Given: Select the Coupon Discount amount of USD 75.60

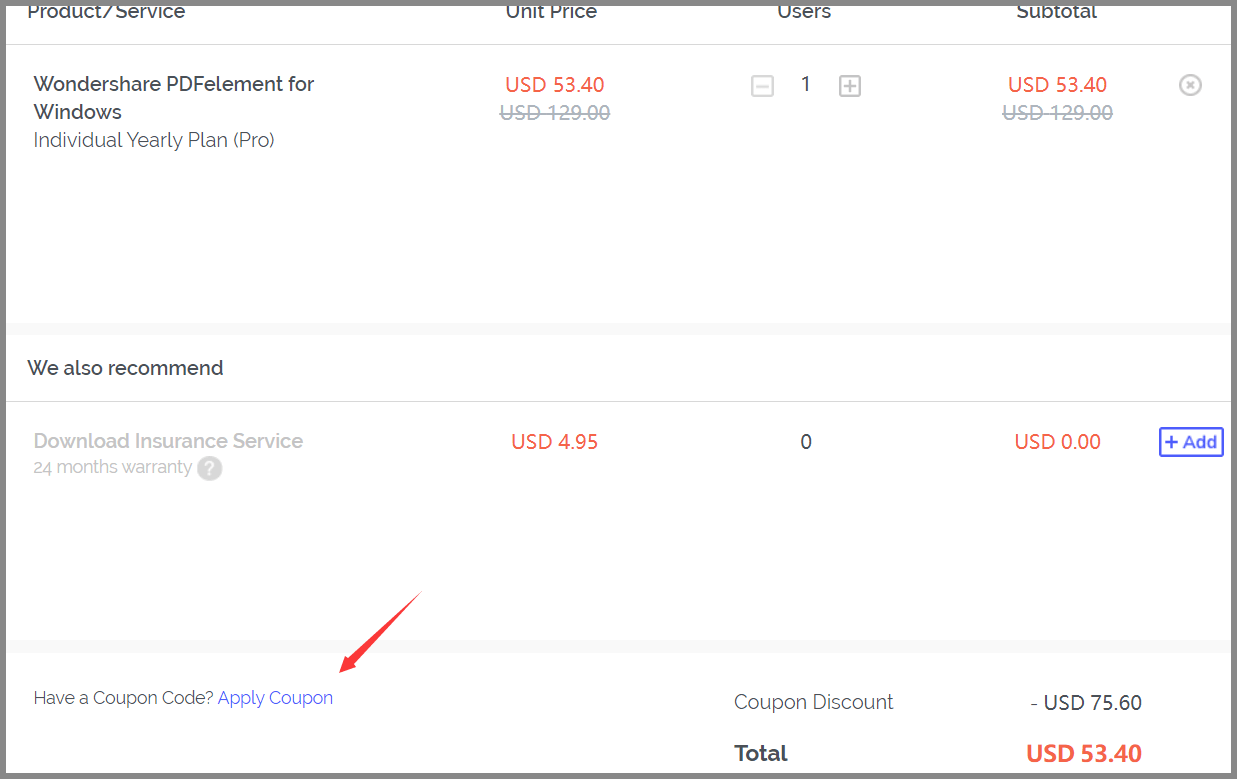Looking at the screenshot, I should click(1092, 702).
